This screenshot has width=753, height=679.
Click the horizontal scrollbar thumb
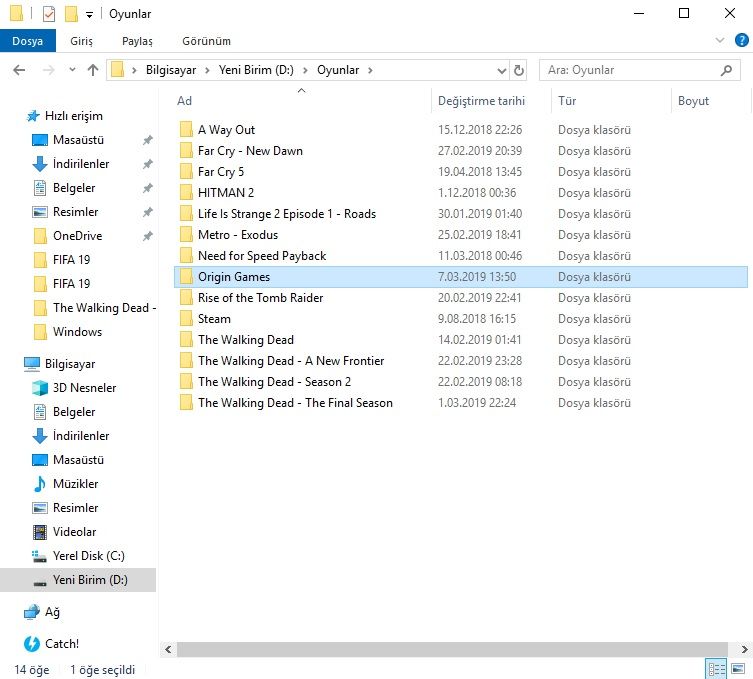pos(452,649)
